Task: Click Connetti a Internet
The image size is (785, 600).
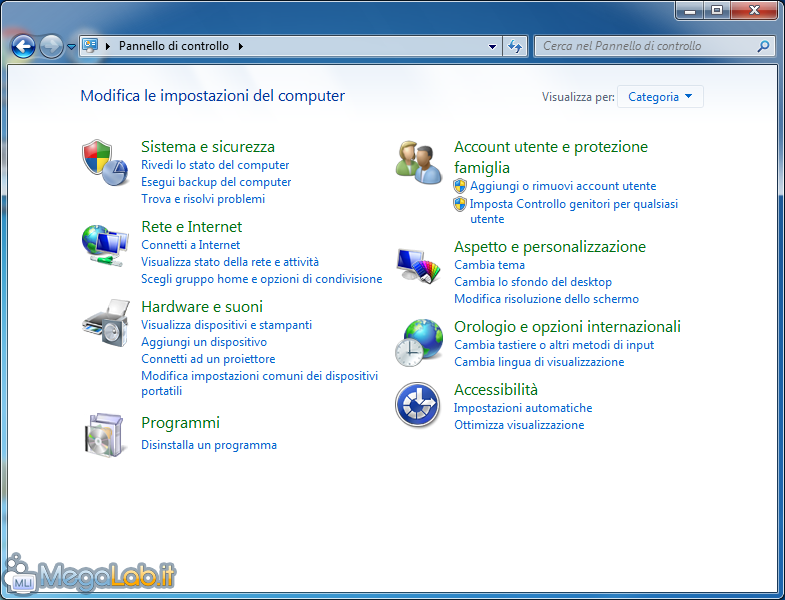Action: (x=190, y=245)
